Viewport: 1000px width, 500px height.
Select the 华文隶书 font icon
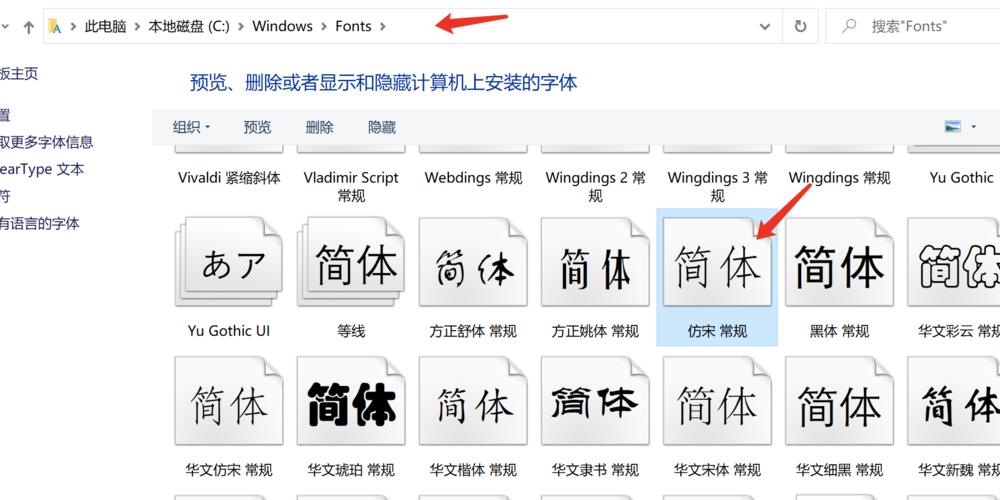[x=595, y=401]
